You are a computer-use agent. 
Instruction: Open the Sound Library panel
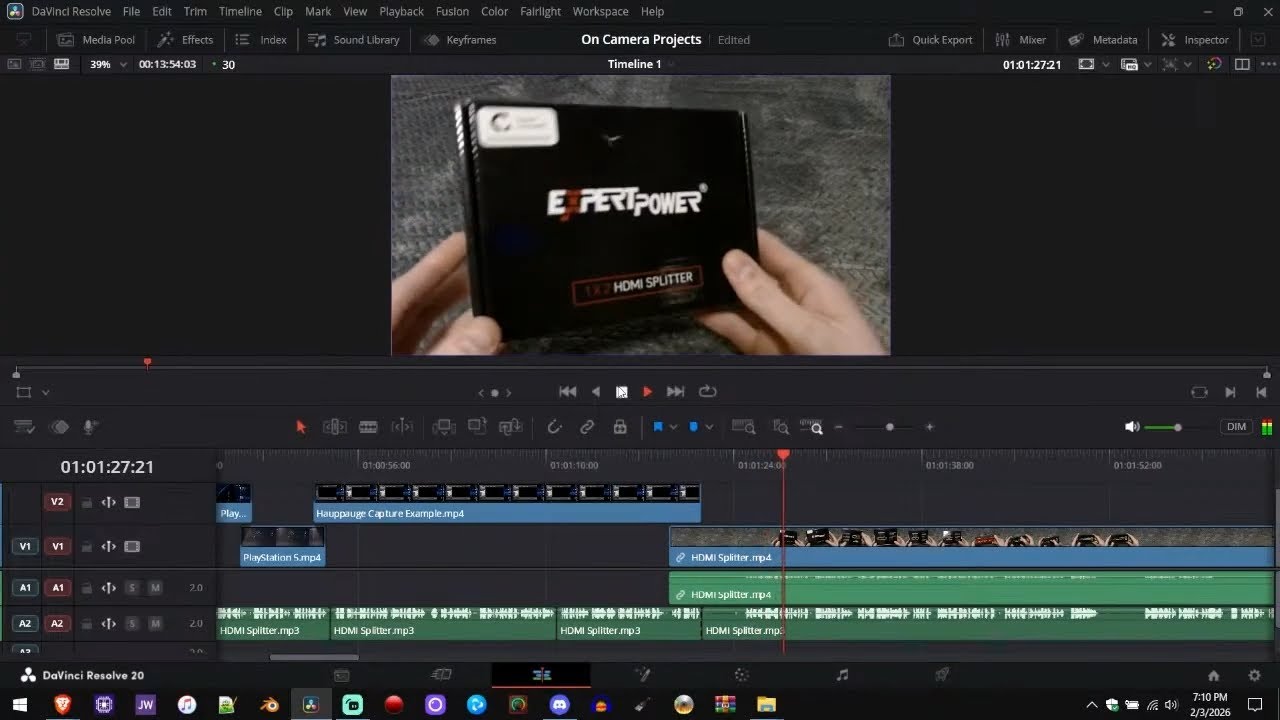pyautogui.click(x=354, y=40)
